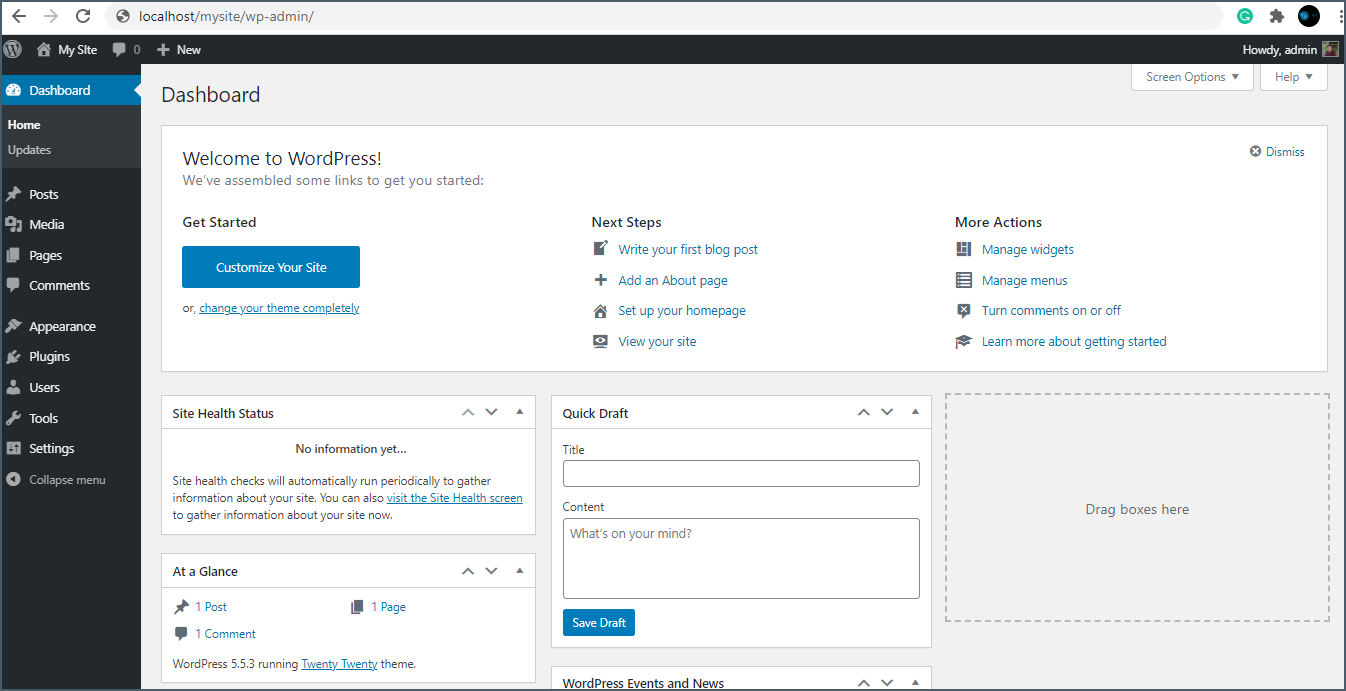
Task: Open the Manage widgets link
Action: tap(1028, 249)
